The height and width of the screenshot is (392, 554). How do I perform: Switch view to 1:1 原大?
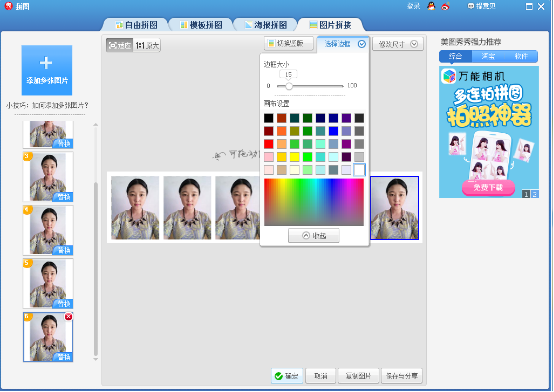[x=147, y=45]
